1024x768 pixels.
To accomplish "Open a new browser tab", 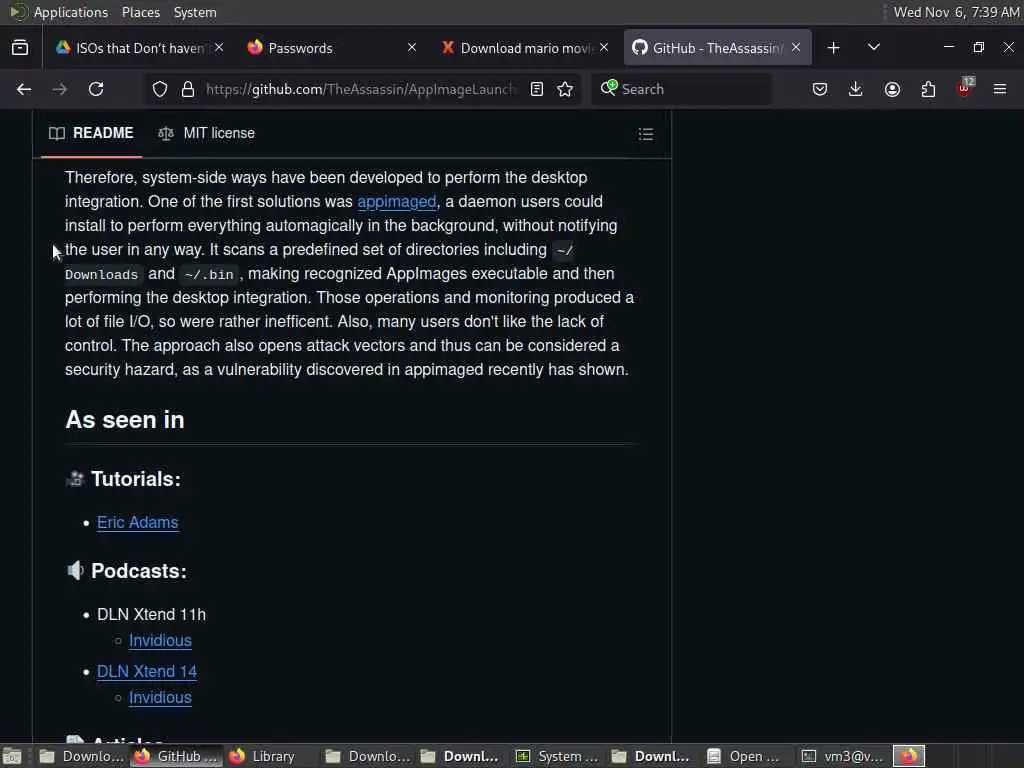I will (833, 48).
